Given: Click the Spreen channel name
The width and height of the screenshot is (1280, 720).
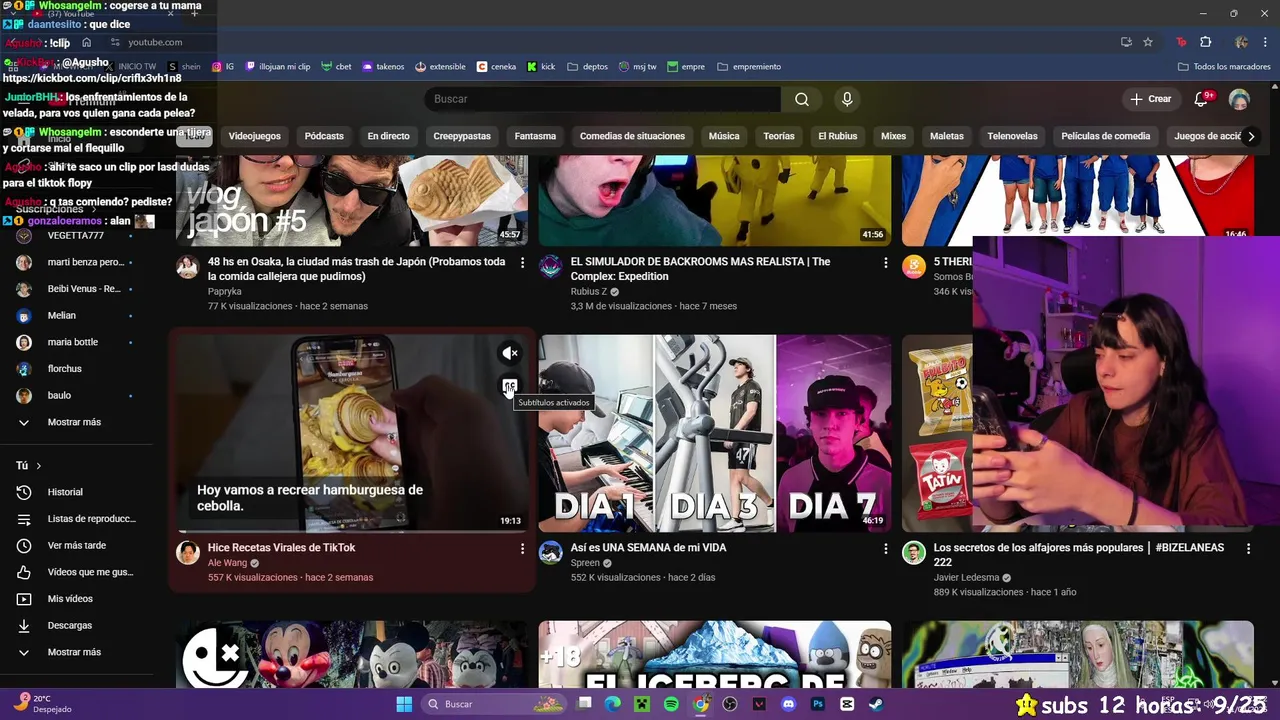Looking at the screenshot, I should (585, 563).
